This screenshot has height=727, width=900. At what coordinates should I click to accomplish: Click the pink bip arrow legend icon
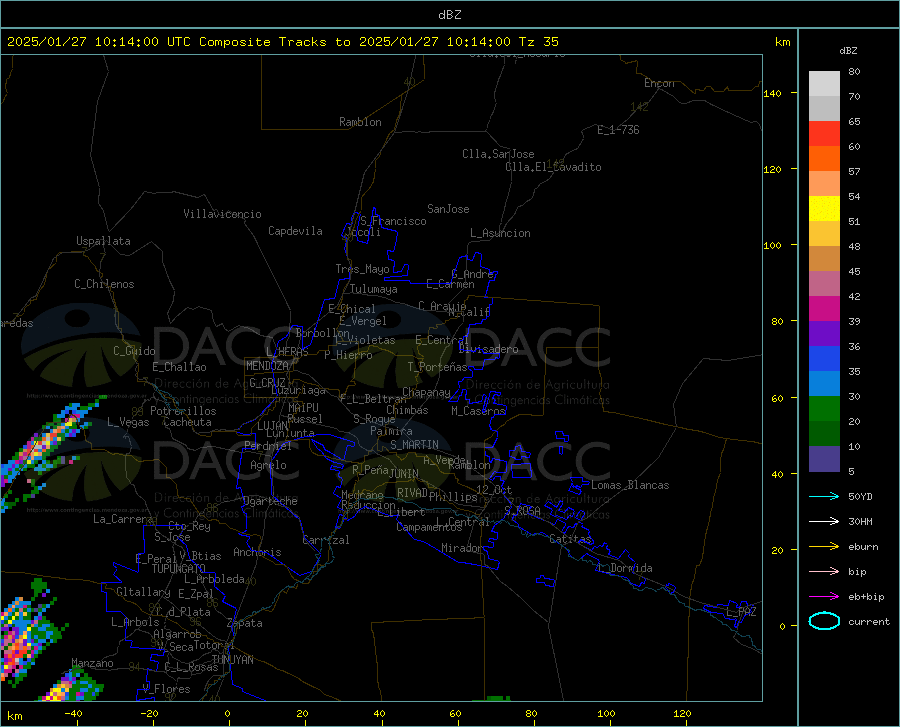(x=824, y=572)
